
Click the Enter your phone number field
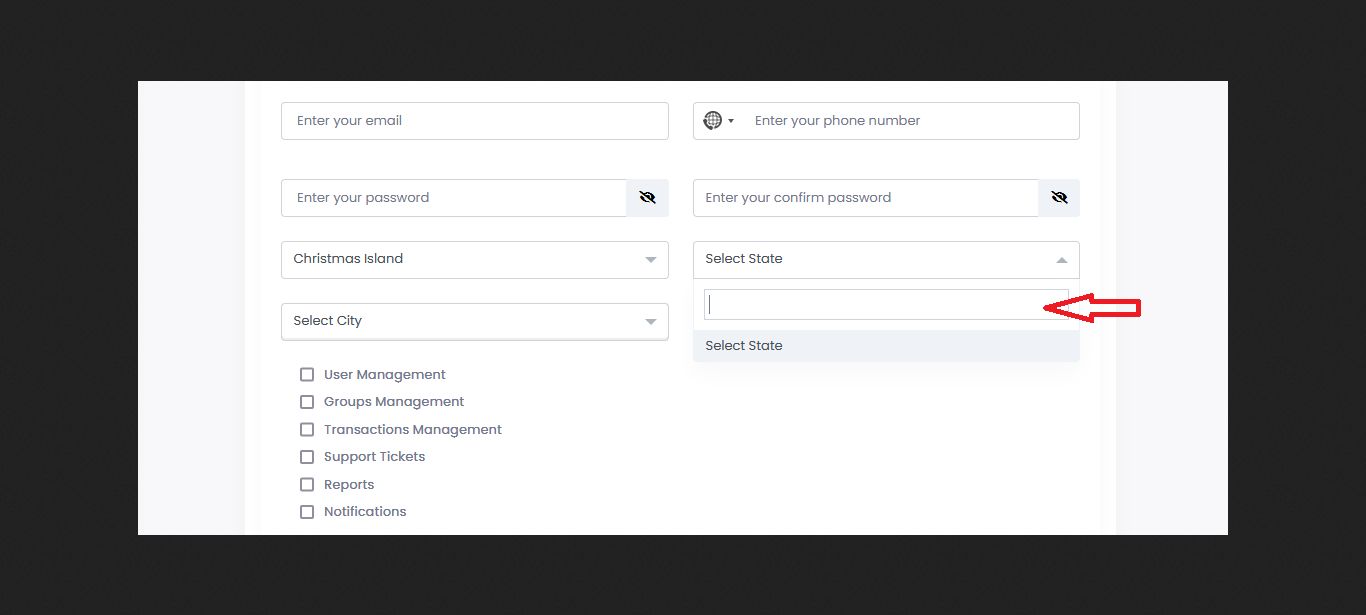(x=910, y=121)
